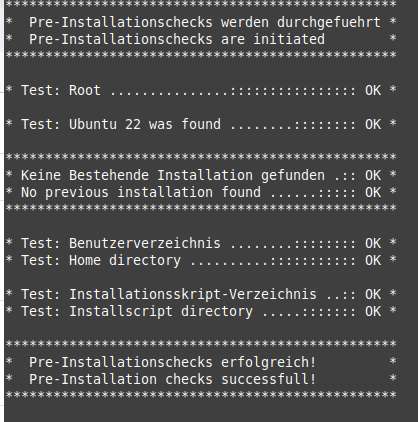Click 'Keine Bestehende Installation gefunden' text

click(x=173, y=175)
